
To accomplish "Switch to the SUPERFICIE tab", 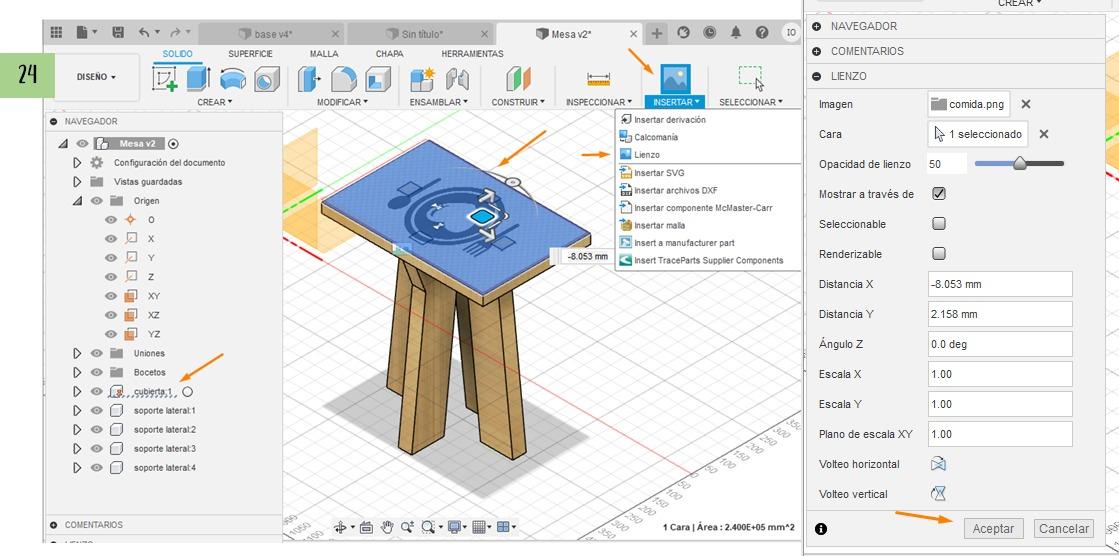I will [x=250, y=54].
